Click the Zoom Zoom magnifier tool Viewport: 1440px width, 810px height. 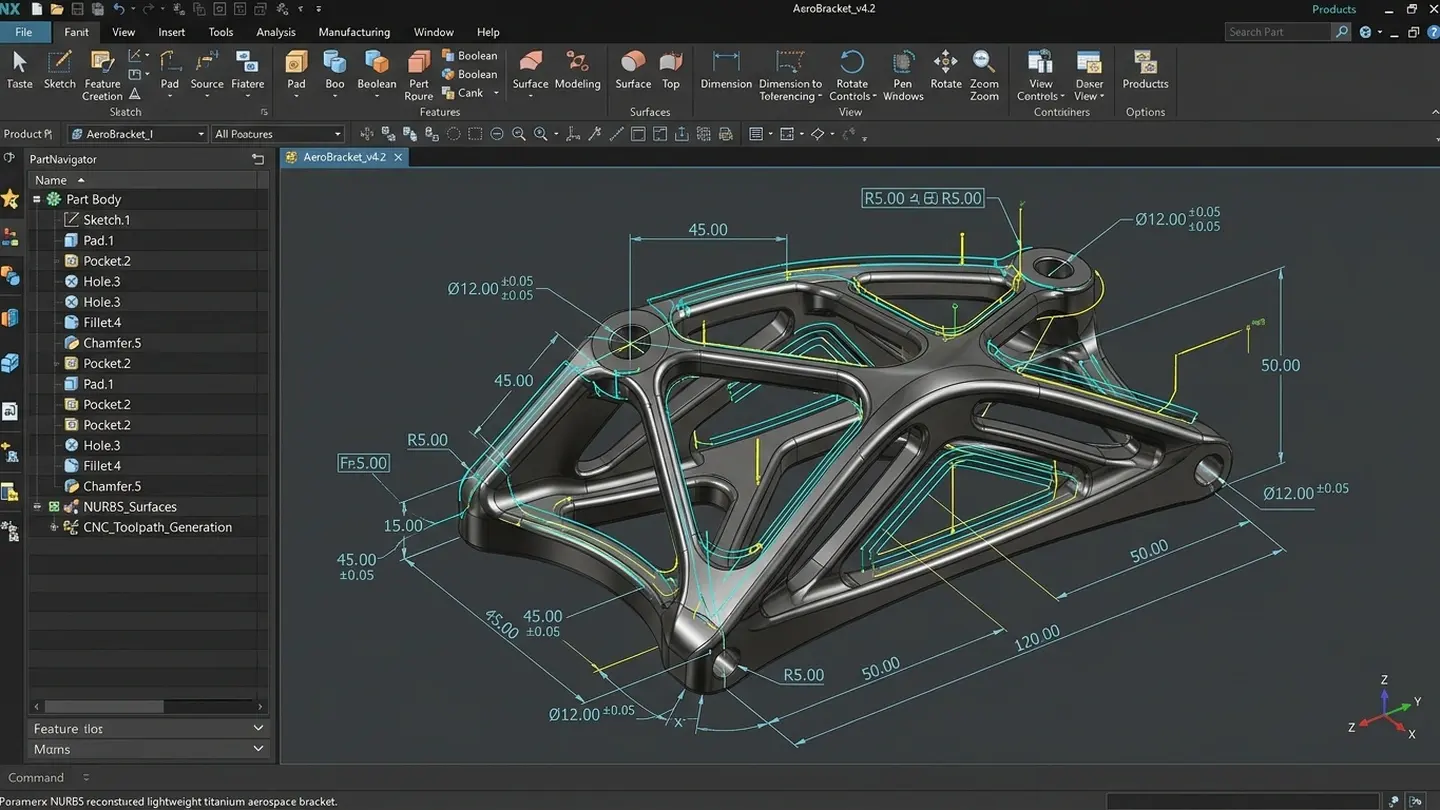[x=984, y=75]
